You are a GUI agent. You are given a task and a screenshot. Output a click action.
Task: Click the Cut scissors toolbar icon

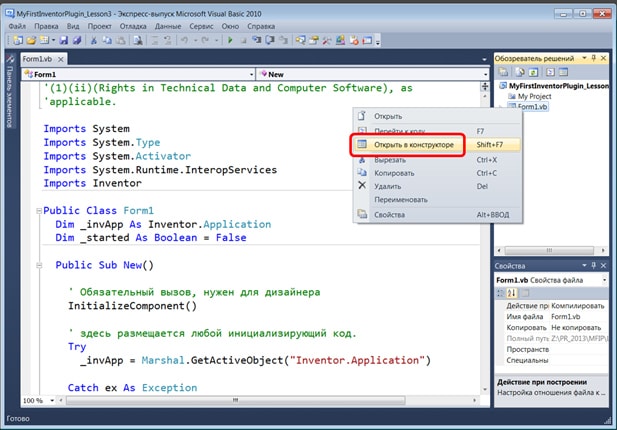tap(93, 41)
